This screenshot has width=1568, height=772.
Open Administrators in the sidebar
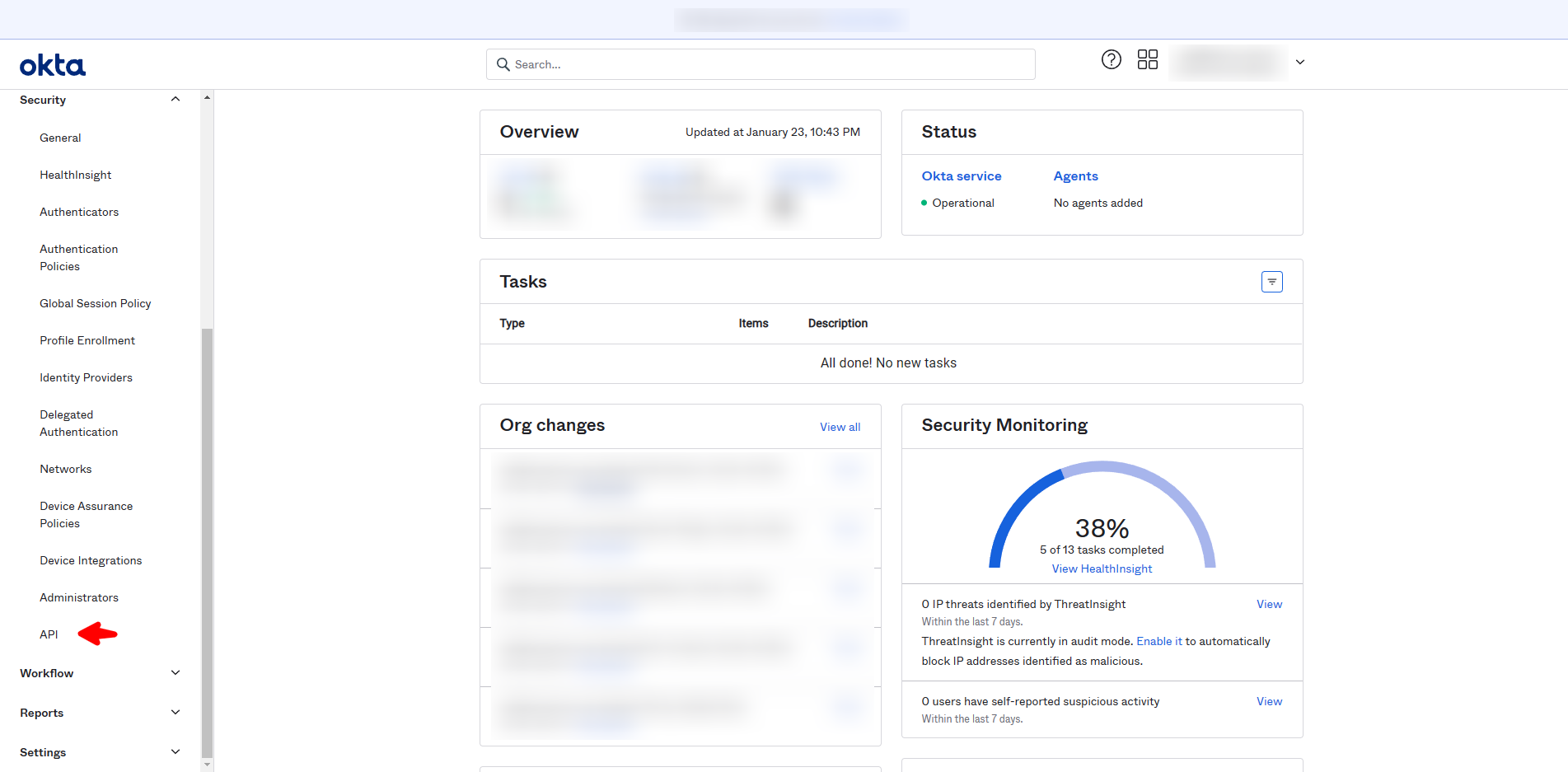[79, 597]
